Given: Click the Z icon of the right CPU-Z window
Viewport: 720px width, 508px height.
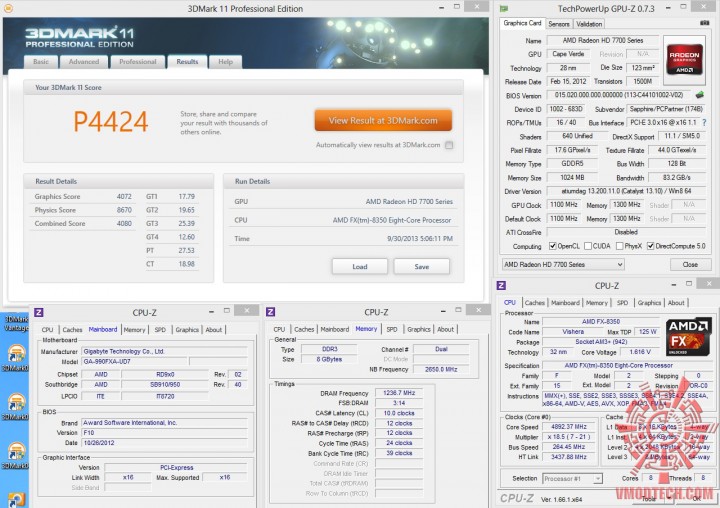Looking at the screenshot, I should click(x=501, y=285).
